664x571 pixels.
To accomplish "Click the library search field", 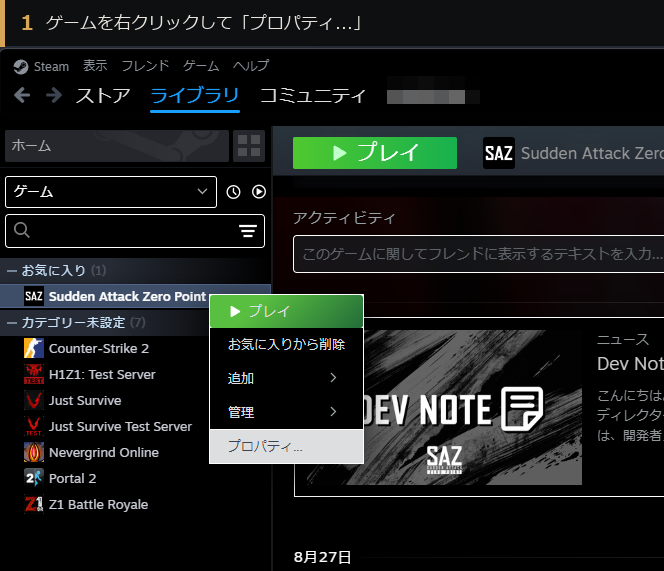I will coord(135,231).
